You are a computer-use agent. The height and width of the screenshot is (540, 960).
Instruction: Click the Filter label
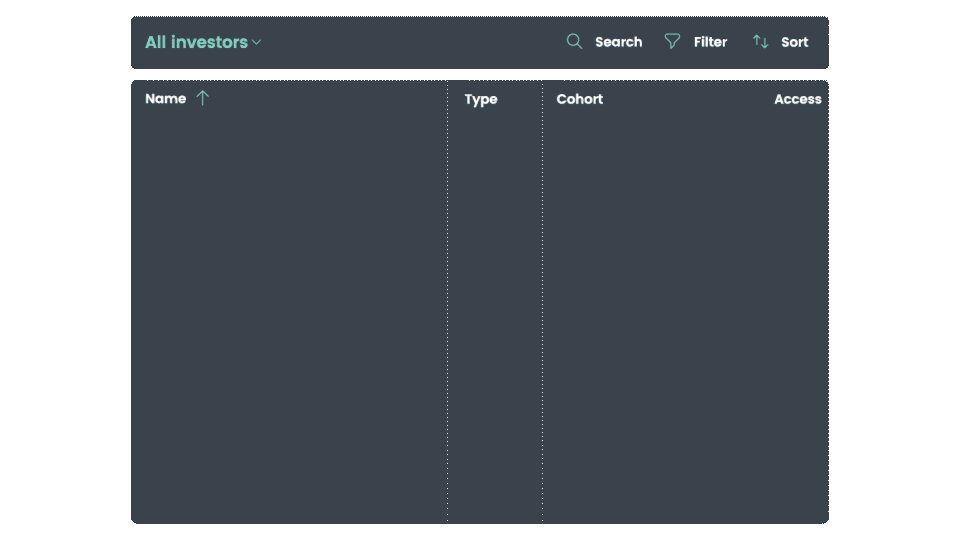pos(710,42)
